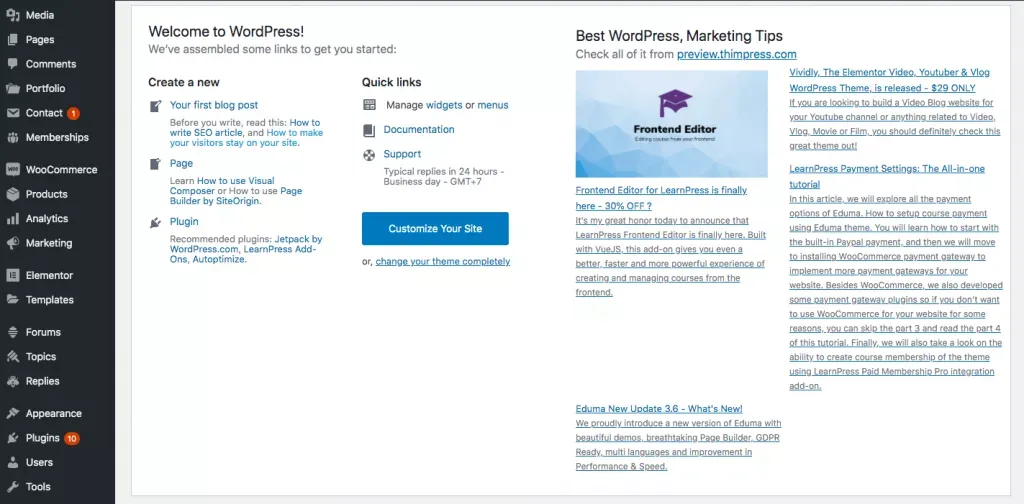Screen dimensions: 1024x504
Task: Open the Comments menu item
Action: [x=51, y=64]
